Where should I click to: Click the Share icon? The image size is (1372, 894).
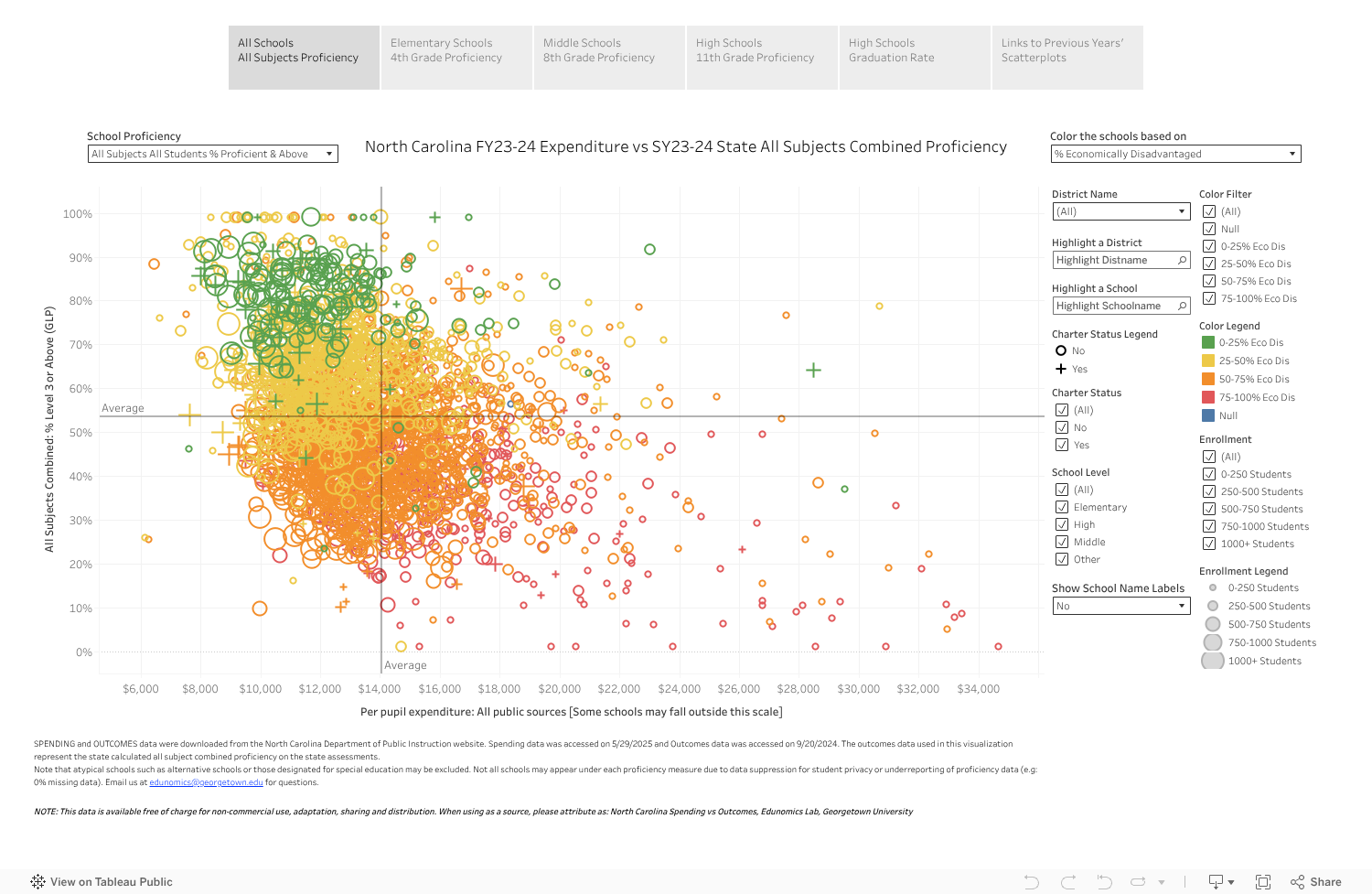click(x=1316, y=882)
